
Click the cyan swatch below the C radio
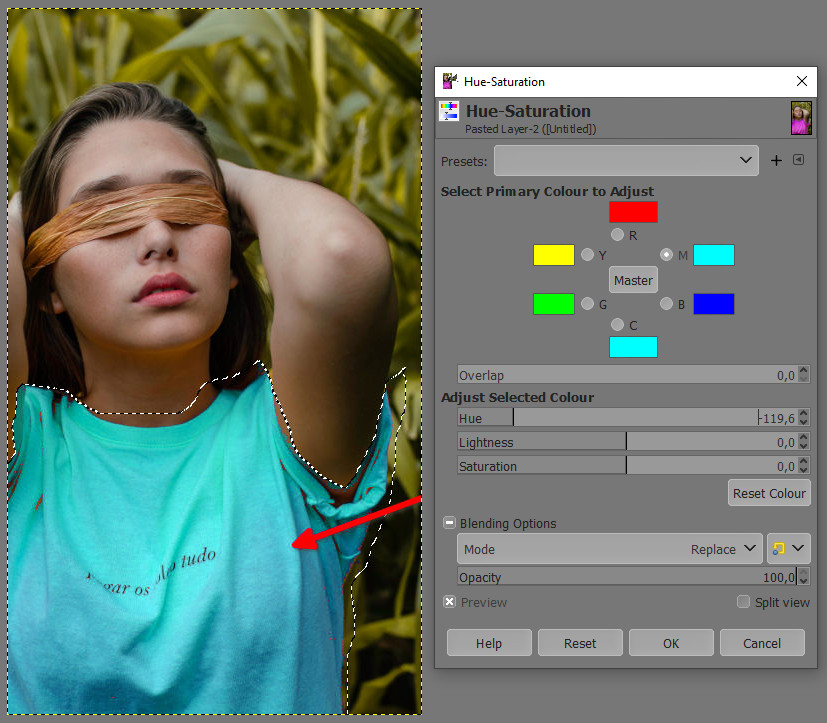(633, 347)
